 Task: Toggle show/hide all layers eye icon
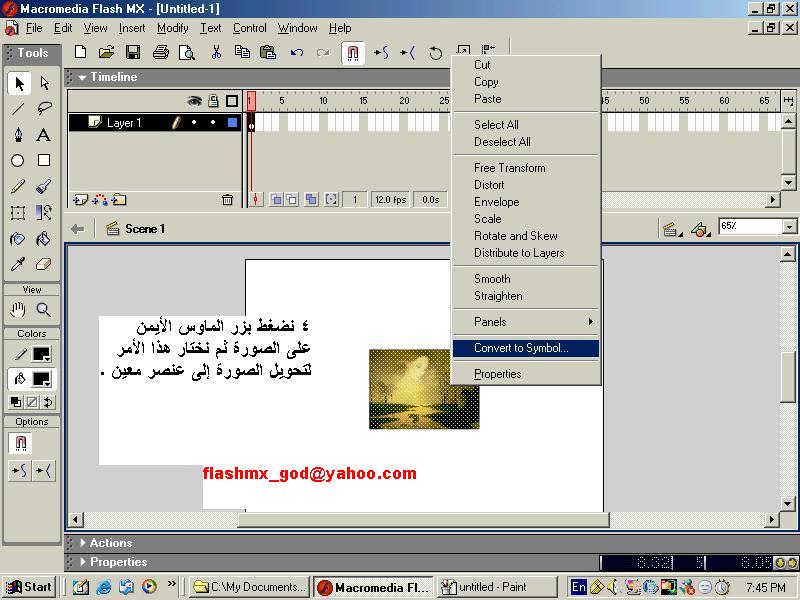(194, 101)
